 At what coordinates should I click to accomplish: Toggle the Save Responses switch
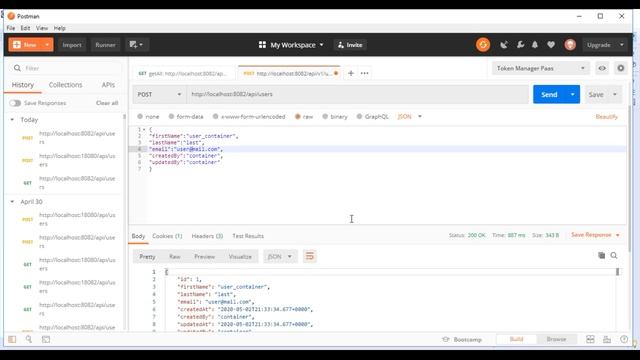(x=15, y=103)
